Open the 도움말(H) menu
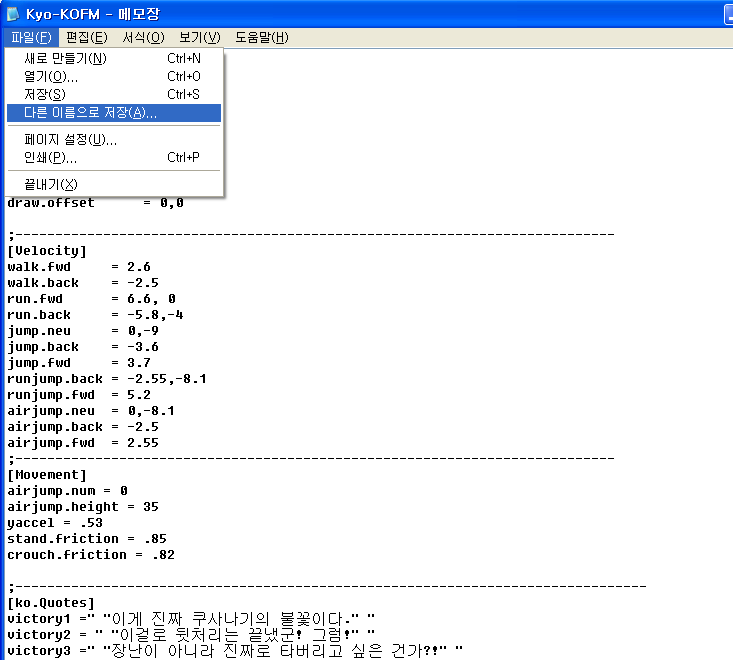This screenshot has height=660, width=733. [x=261, y=37]
